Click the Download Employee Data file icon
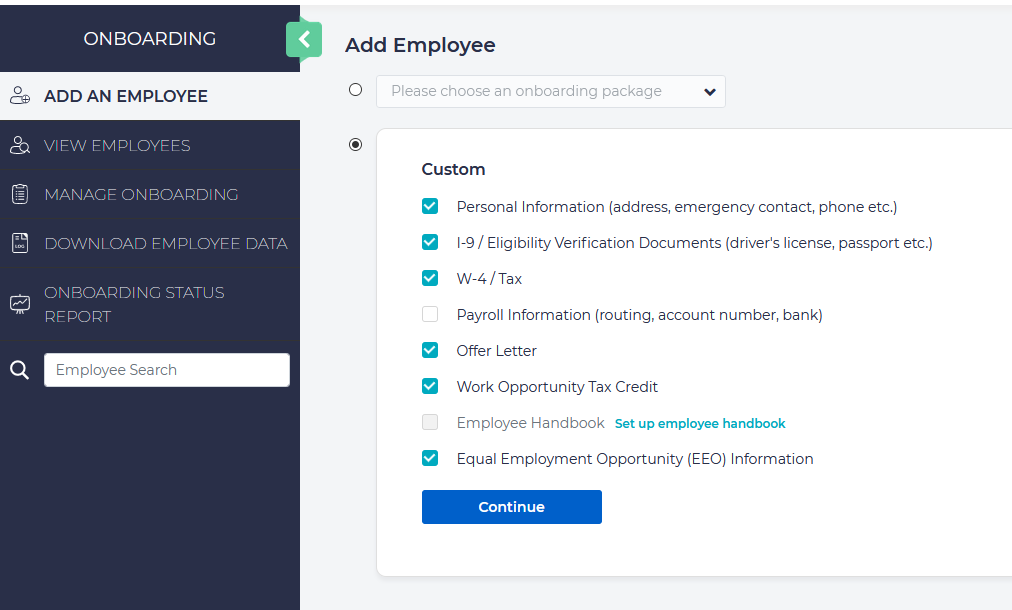The image size is (1012, 610). click(x=19, y=243)
